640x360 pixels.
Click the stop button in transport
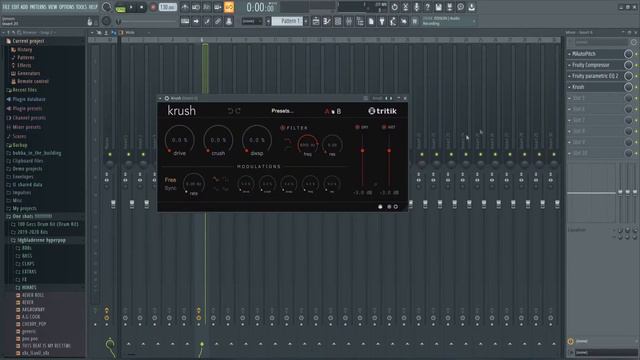[x=142, y=7]
